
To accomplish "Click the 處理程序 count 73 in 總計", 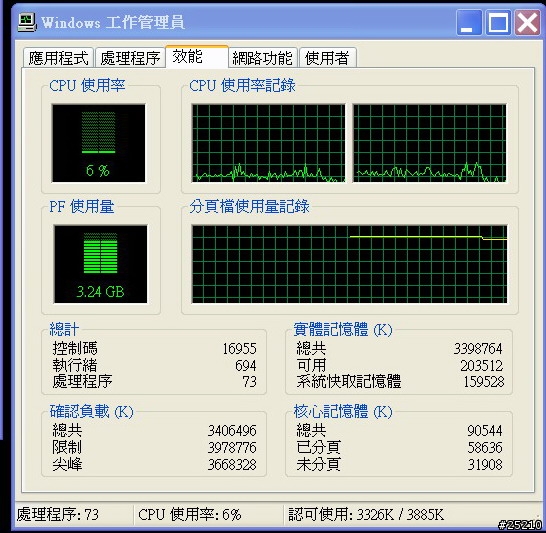I will [249, 382].
